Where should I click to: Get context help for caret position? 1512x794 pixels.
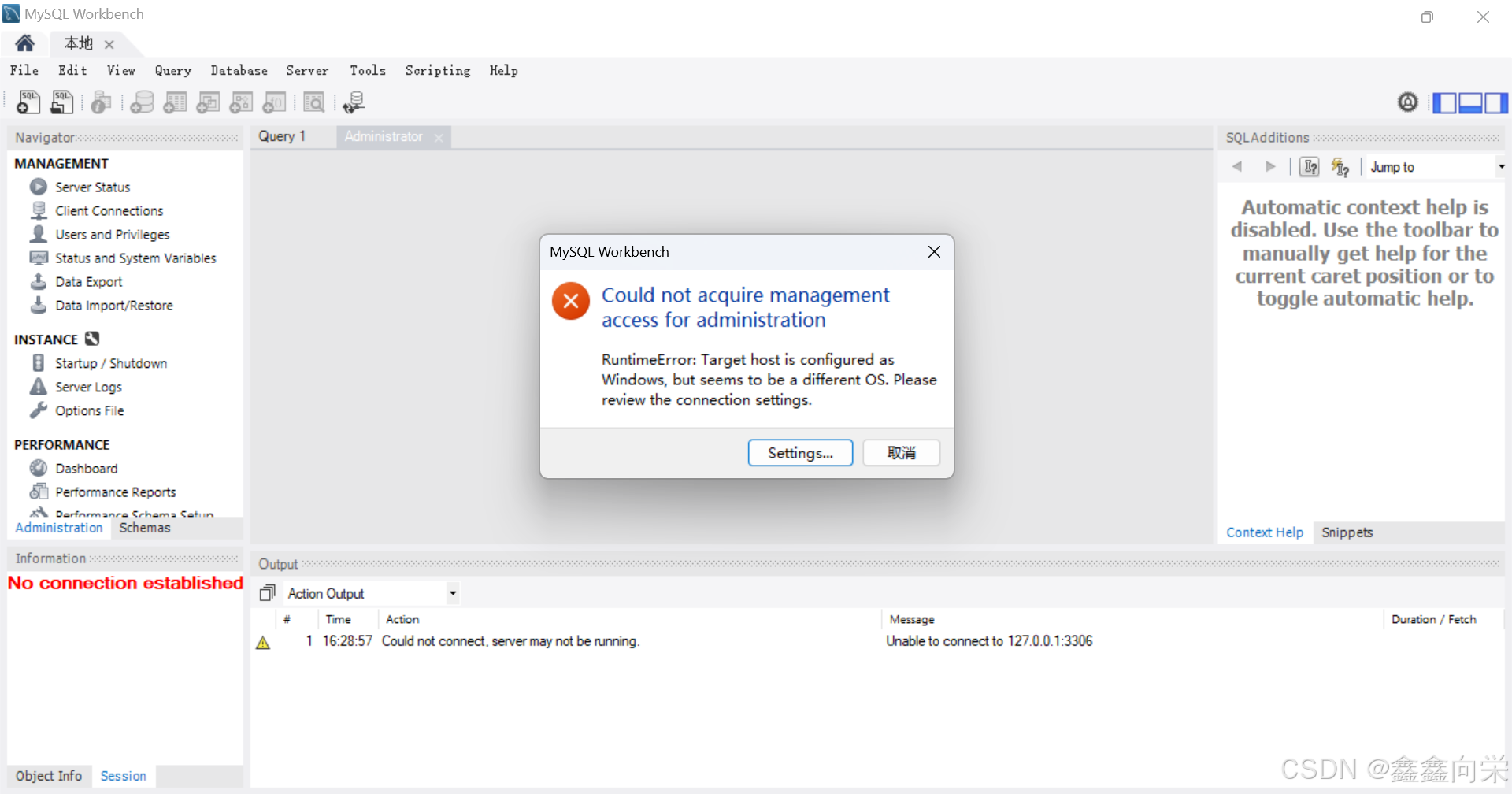pos(1310,167)
